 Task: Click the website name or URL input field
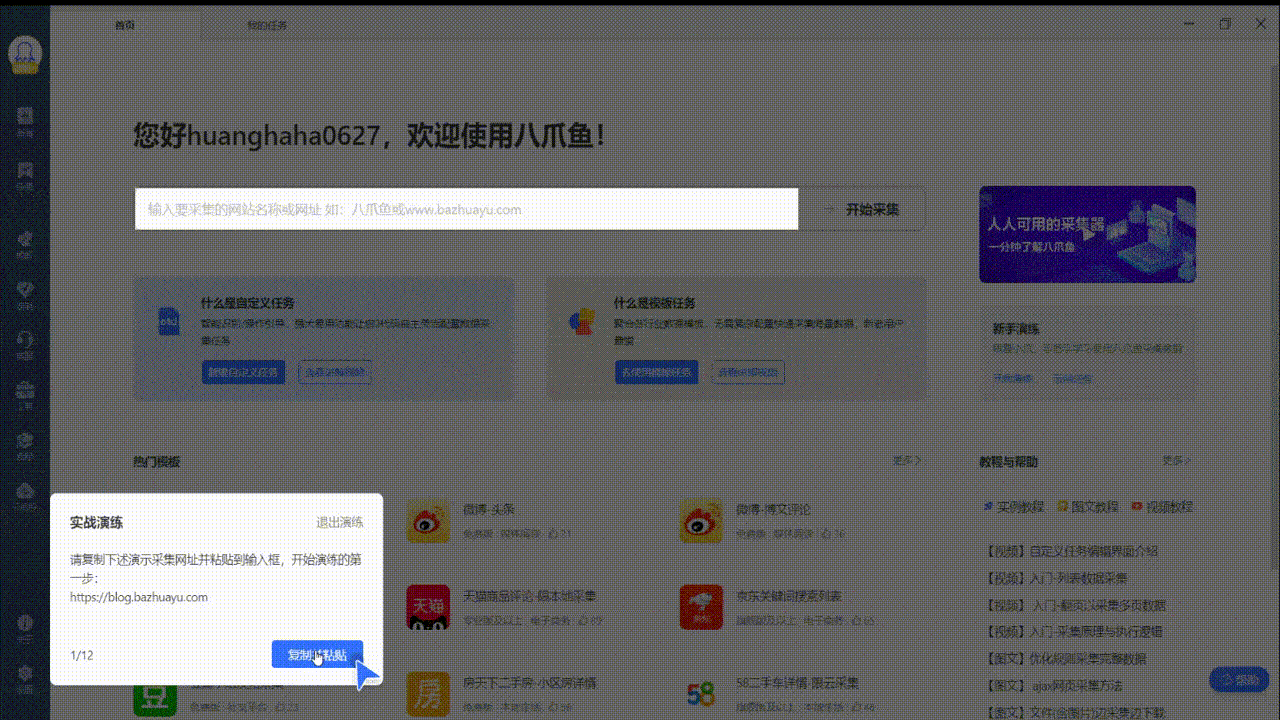tap(467, 209)
